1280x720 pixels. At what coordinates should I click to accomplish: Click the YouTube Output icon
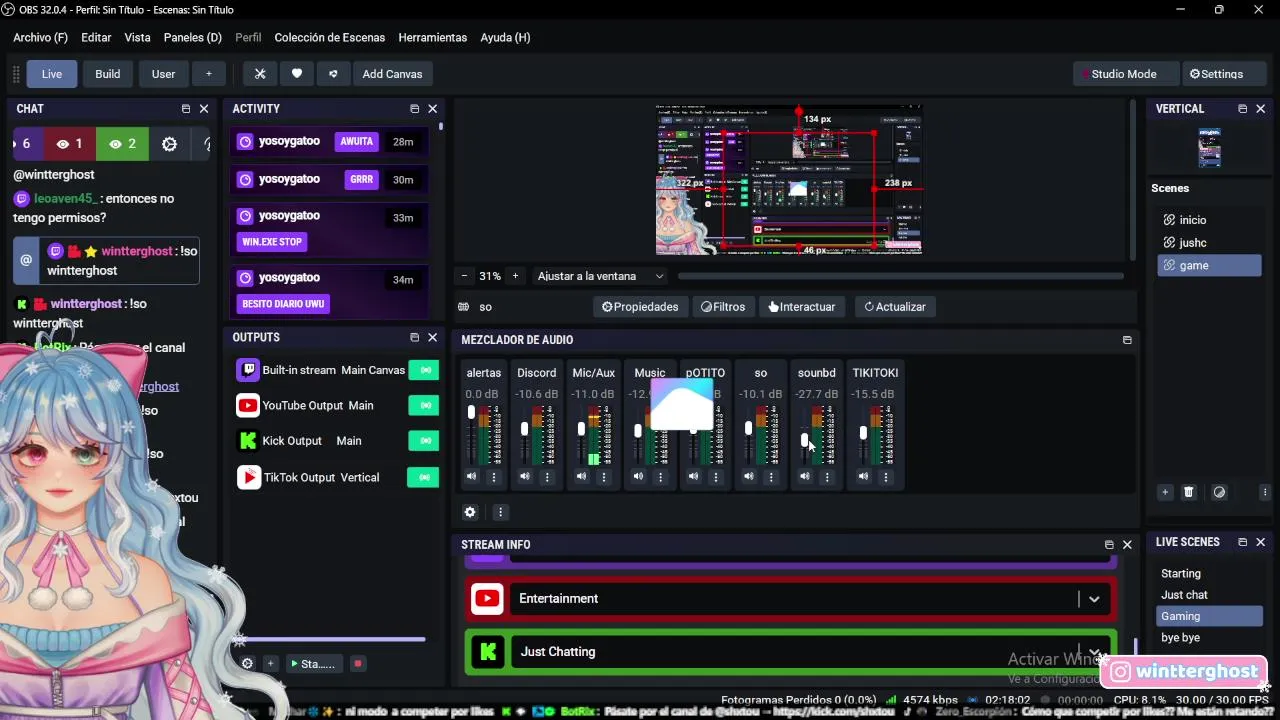tap(247, 405)
